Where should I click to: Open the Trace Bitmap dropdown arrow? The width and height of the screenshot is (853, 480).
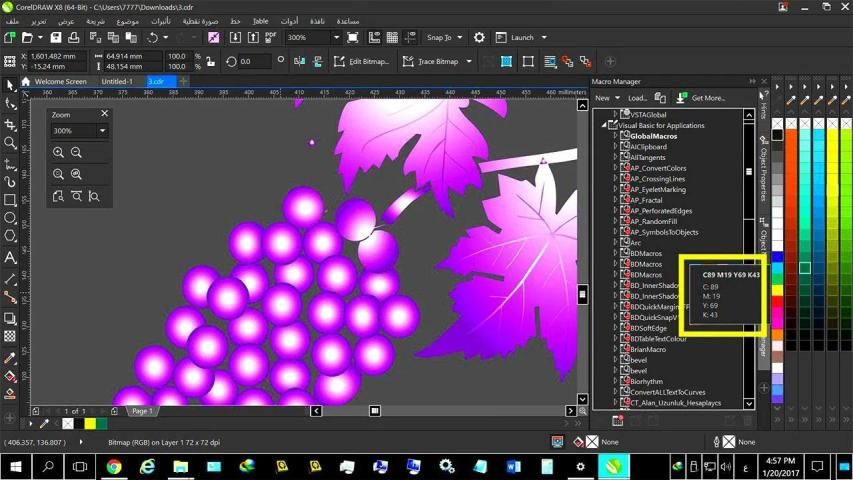[x=468, y=61]
